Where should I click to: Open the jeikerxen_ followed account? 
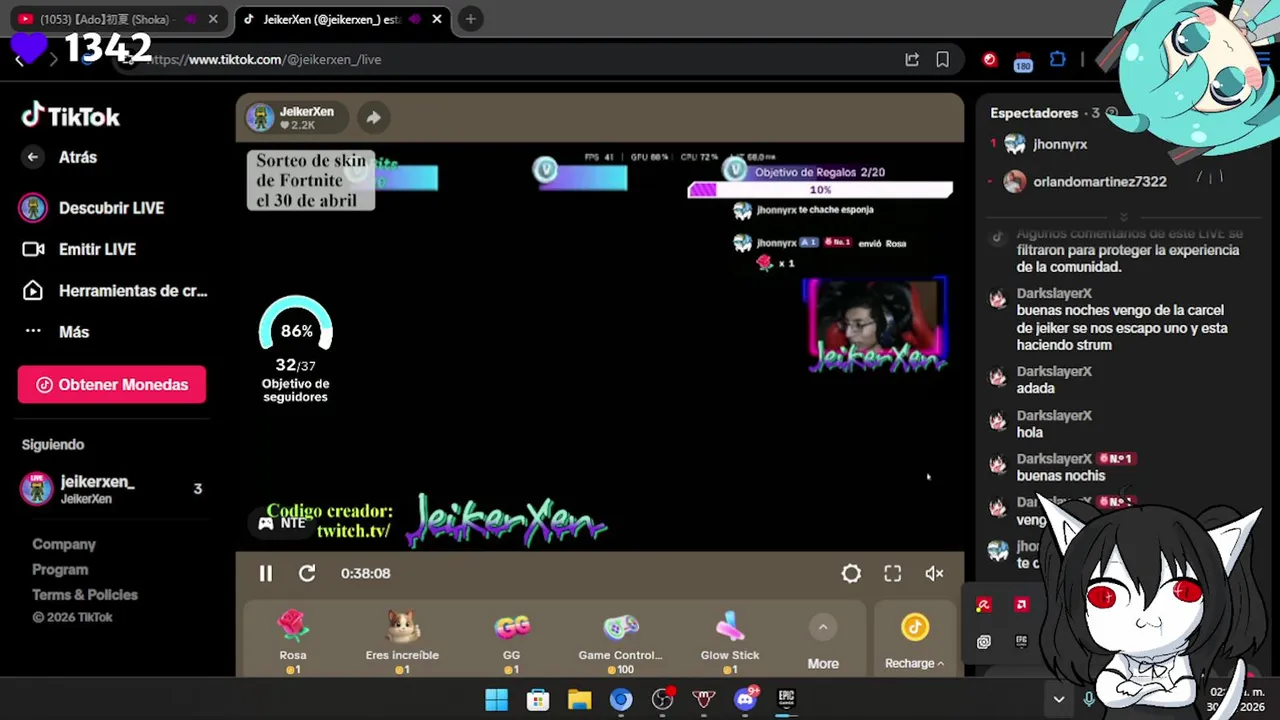pos(110,489)
